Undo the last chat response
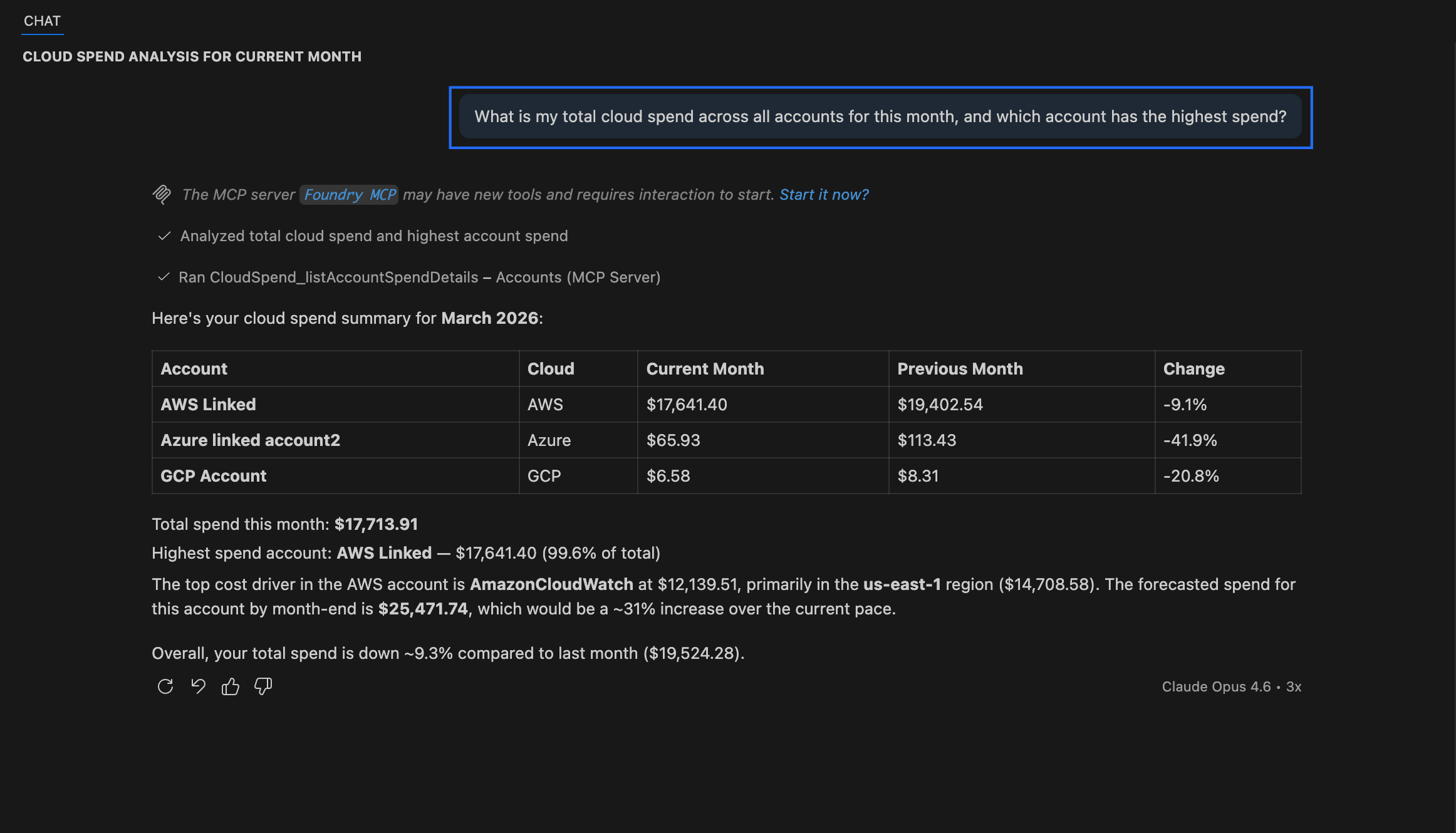Image resolution: width=1456 pixels, height=833 pixels. click(x=198, y=686)
